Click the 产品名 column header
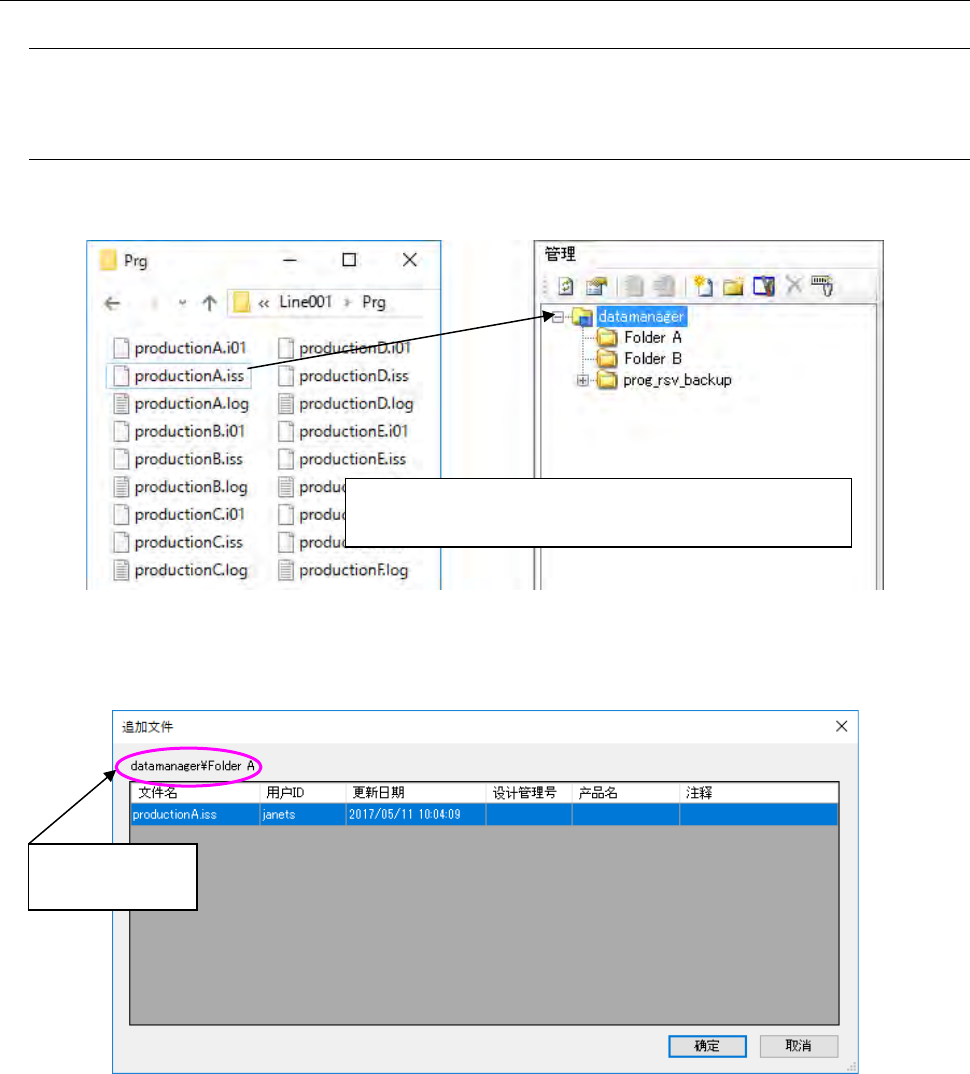This screenshot has width=970, height=1074. tap(626, 792)
